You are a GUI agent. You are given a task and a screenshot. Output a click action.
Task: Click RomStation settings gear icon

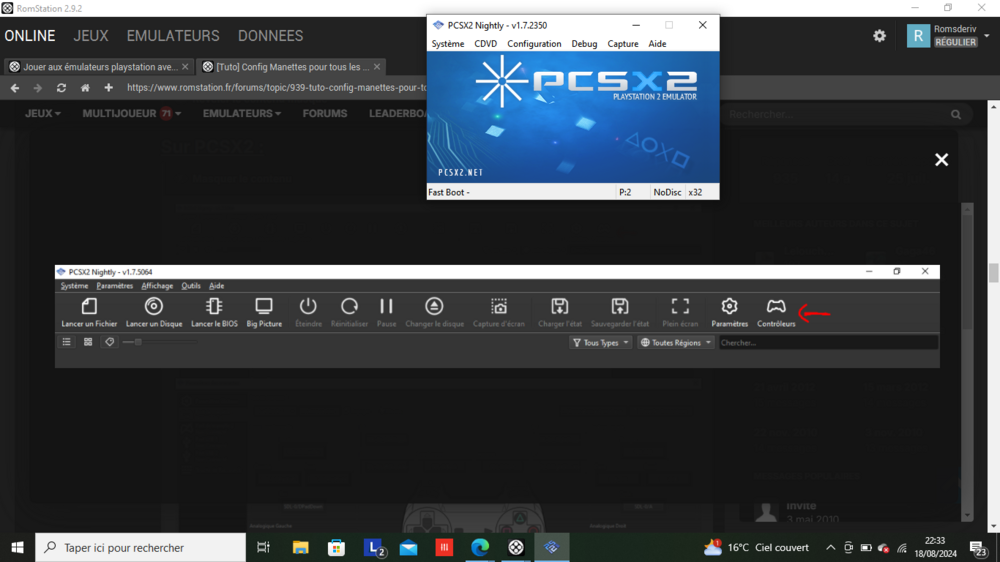tap(879, 36)
